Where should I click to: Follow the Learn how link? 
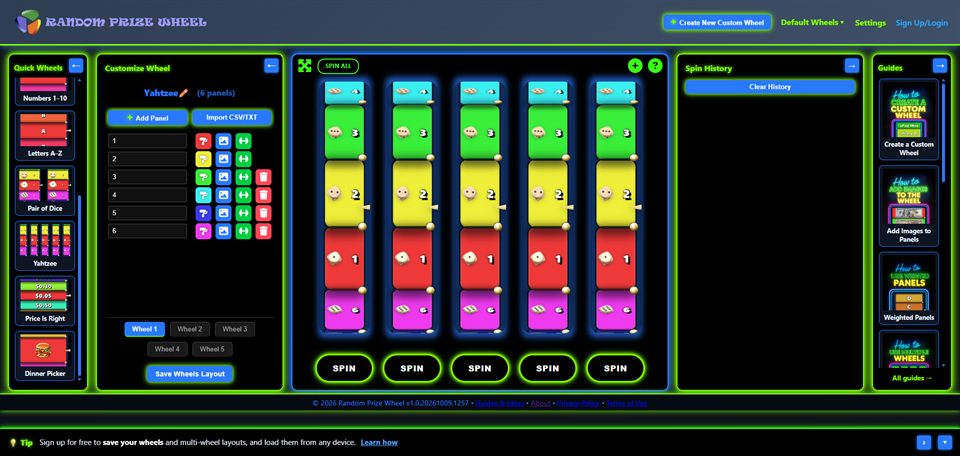pos(379,443)
